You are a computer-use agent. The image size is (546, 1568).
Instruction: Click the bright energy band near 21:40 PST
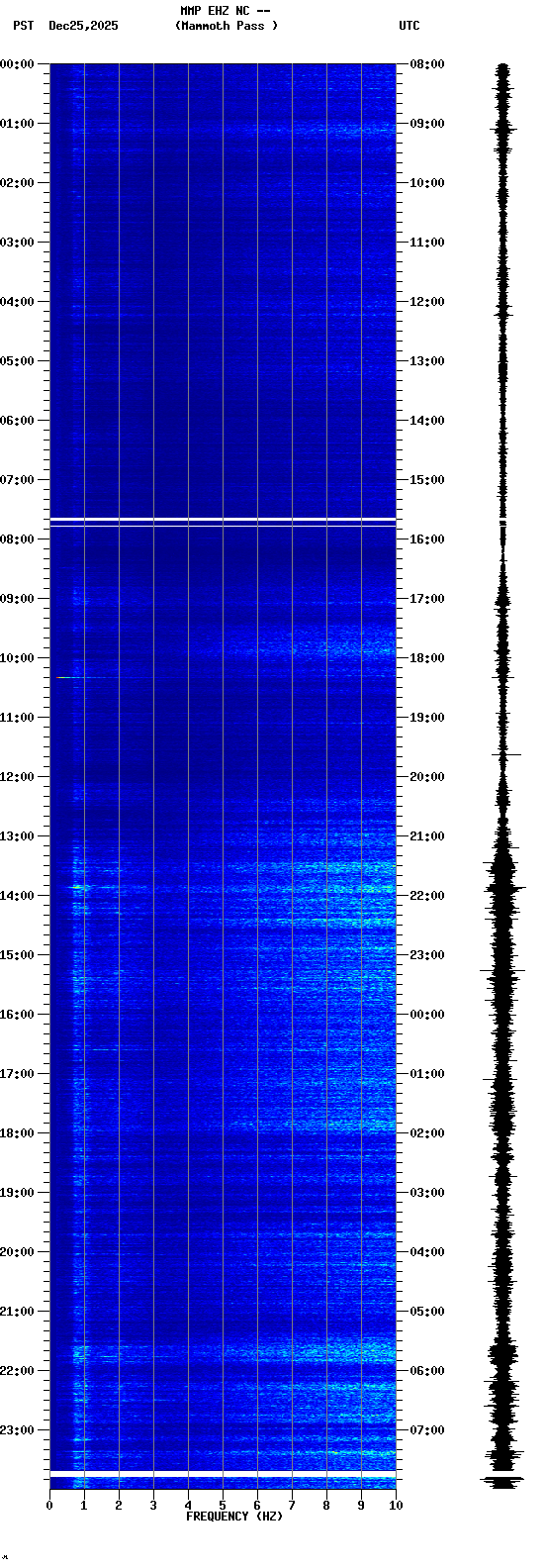point(223,1352)
